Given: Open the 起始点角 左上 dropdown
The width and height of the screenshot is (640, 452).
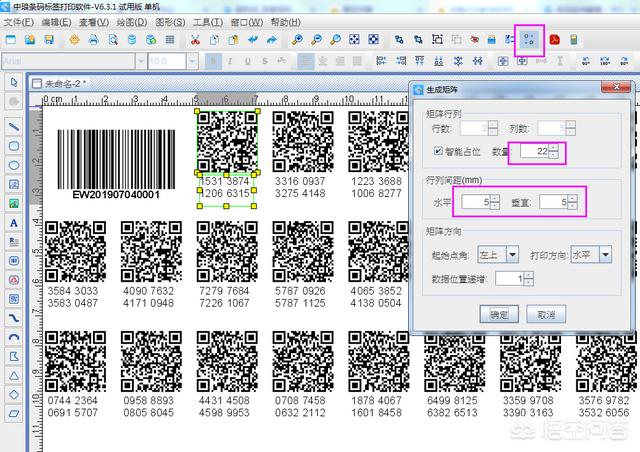Looking at the screenshot, I should (512, 255).
